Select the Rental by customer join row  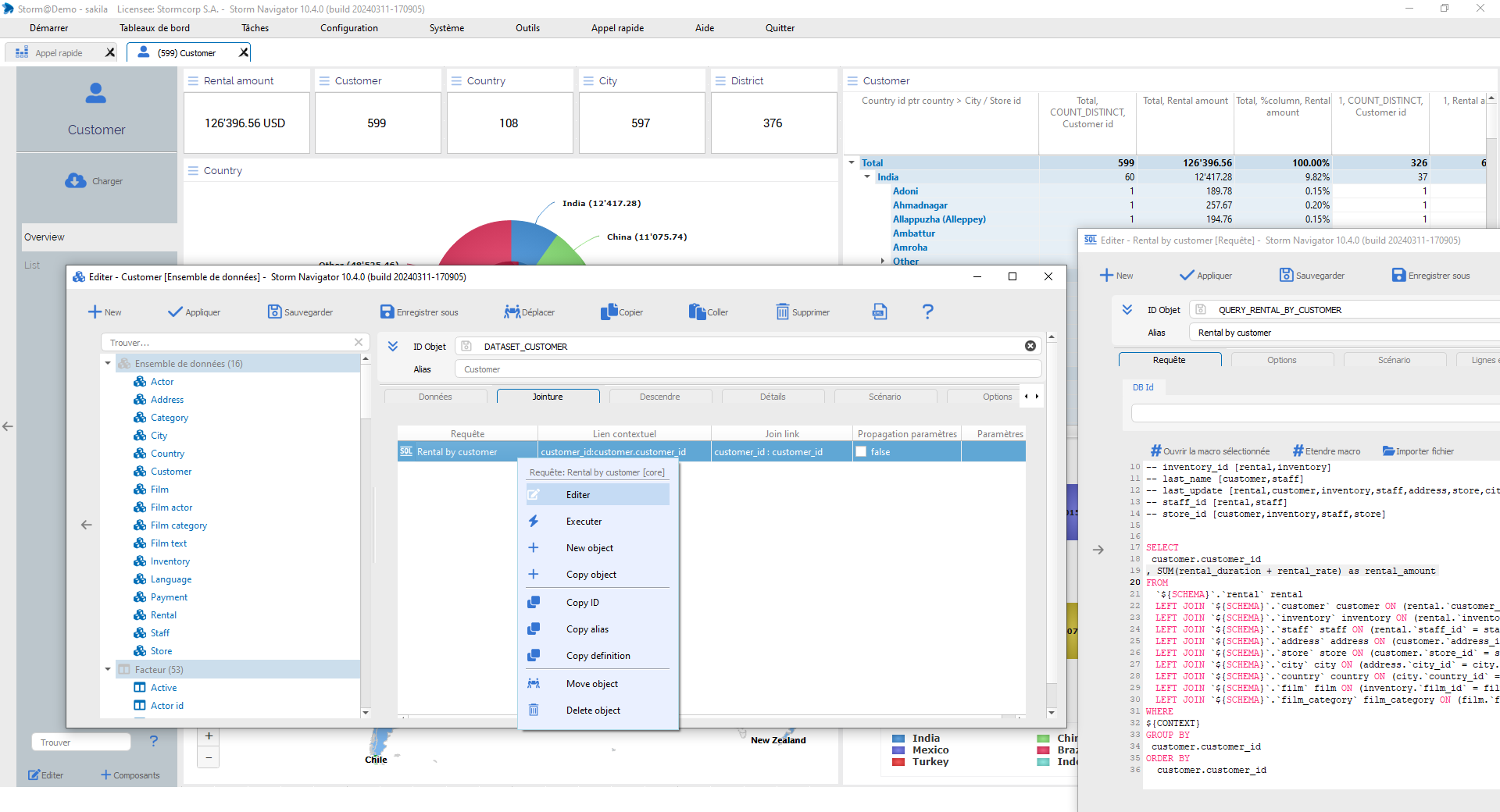pos(712,451)
